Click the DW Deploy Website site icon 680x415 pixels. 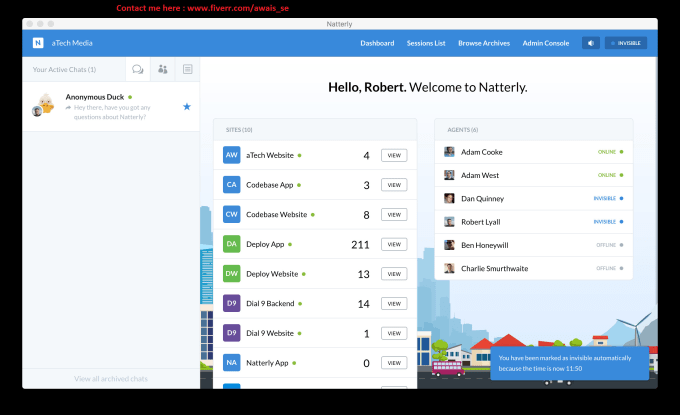[x=232, y=274]
